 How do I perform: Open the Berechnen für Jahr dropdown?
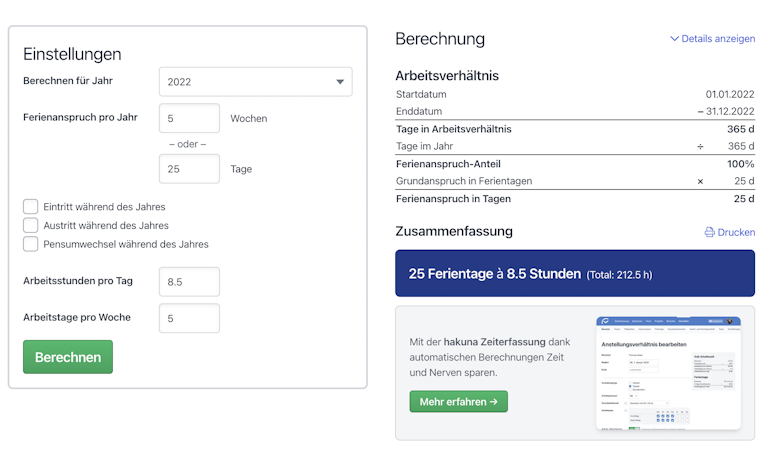pyautogui.click(x=255, y=82)
